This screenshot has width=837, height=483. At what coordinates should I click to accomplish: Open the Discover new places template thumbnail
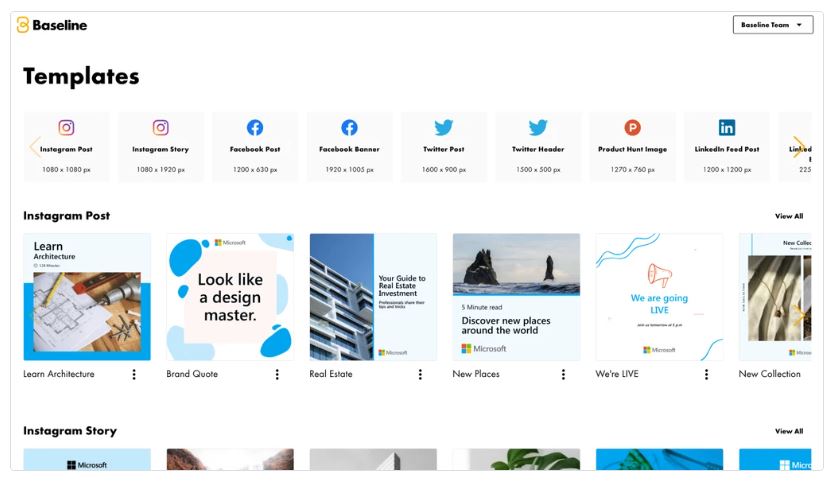(x=516, y=297)
